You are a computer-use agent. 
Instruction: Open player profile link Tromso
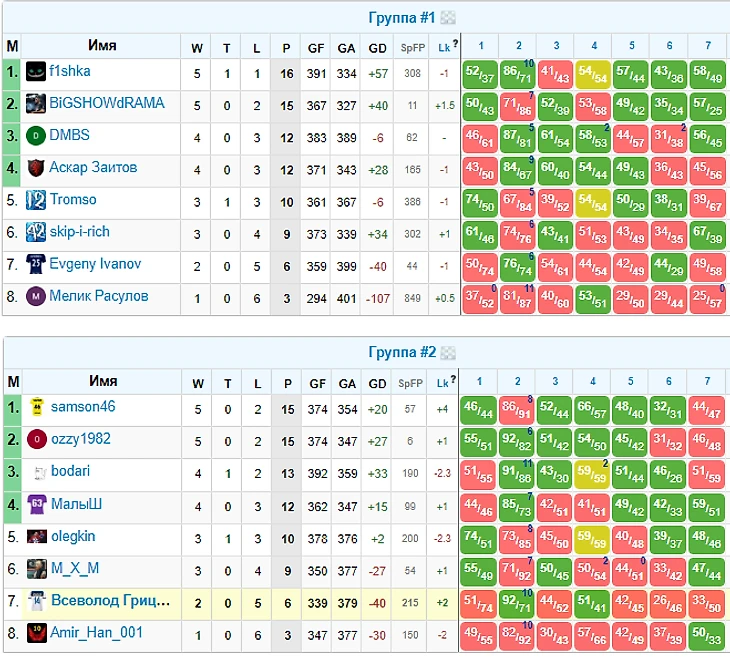coord(73,199)
